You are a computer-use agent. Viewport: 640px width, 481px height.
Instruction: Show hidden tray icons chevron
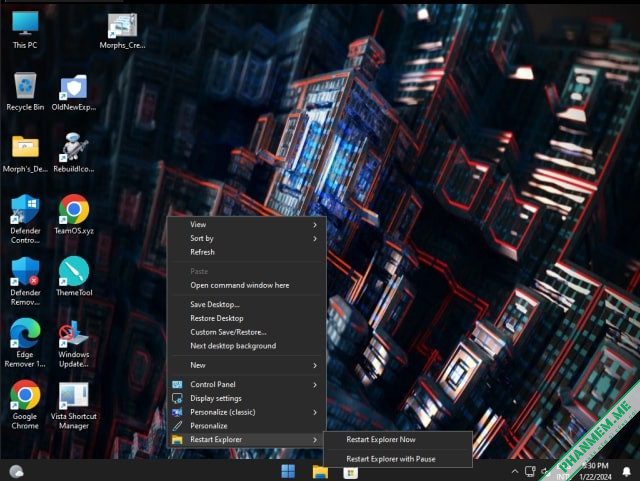coord(515,472)
